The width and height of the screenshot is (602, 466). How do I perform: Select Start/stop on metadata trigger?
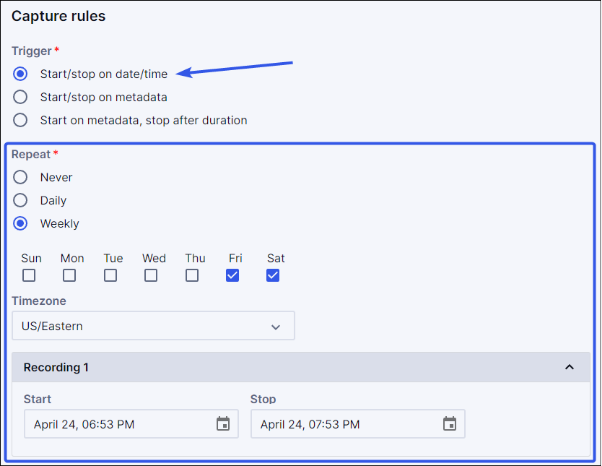click(20, 97)
